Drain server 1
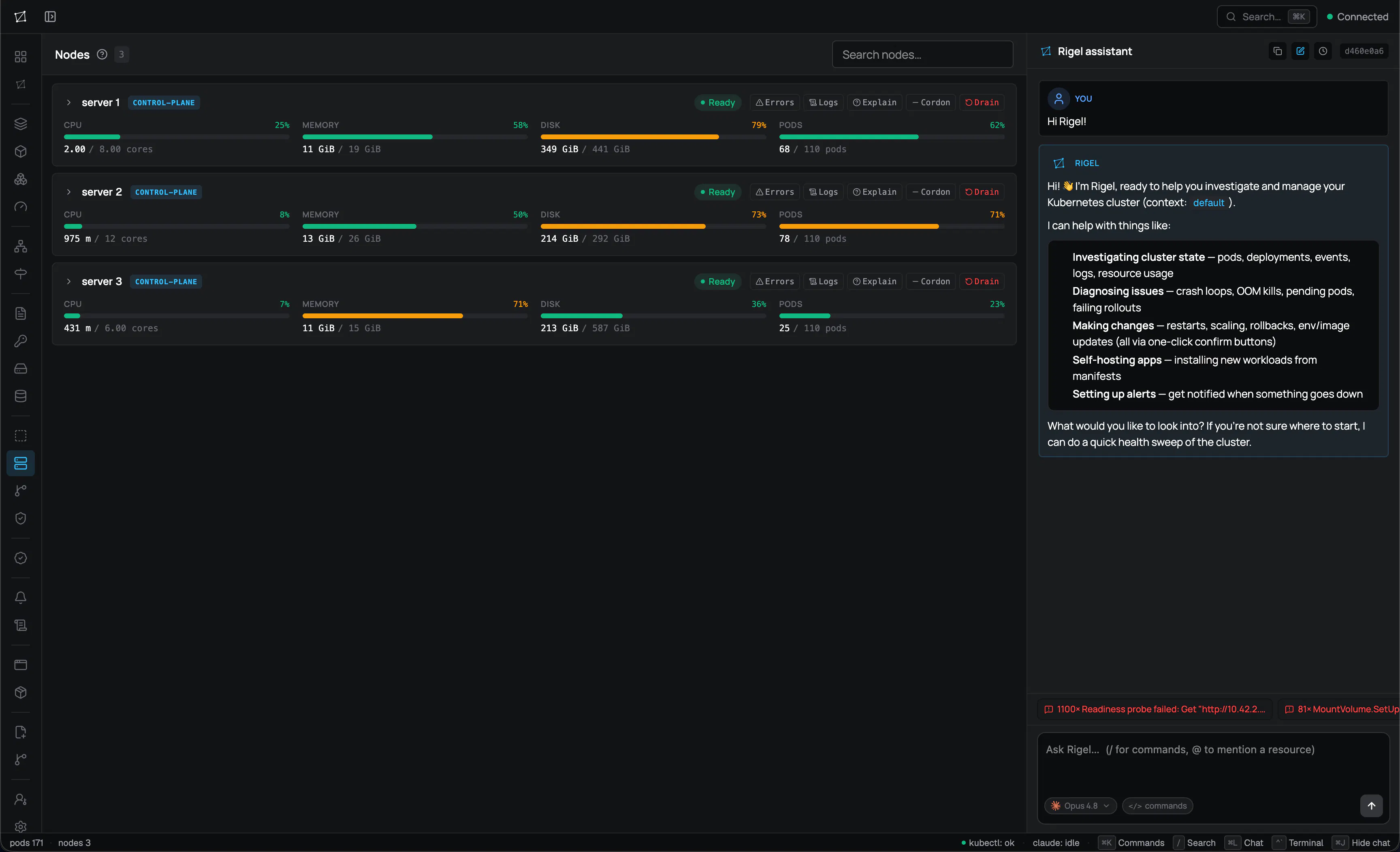 coord(982,102)
